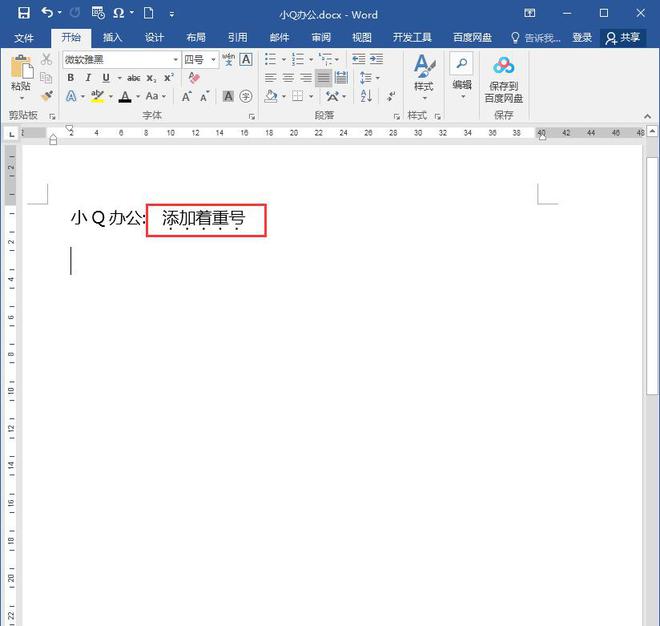Image resolution: width=660 pixels, height=626 pixels.
Task: Save to Baidu Netdisk cloud icon
Action: [x=503, y=66]
